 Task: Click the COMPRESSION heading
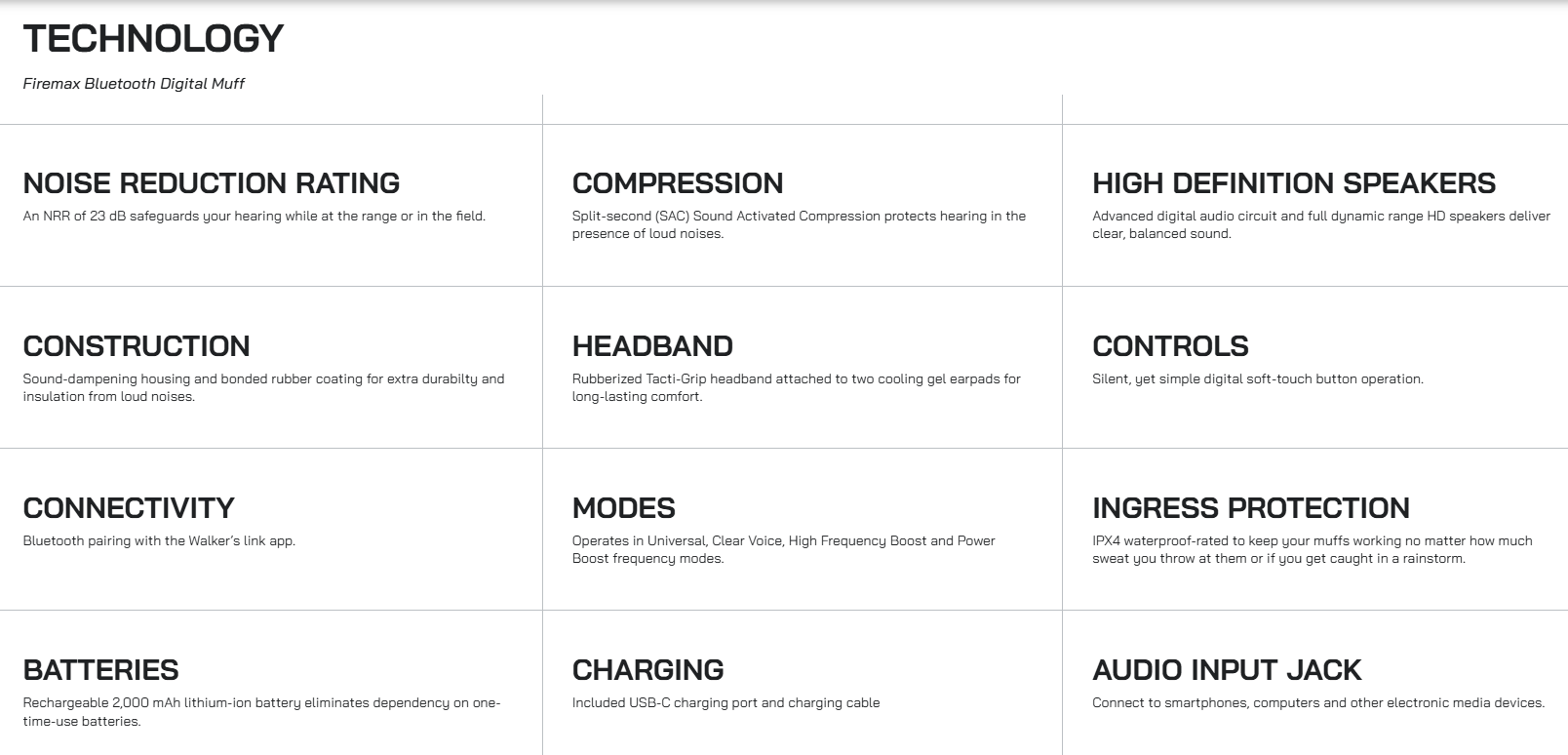pyautogui.click(x=678, y=183)
